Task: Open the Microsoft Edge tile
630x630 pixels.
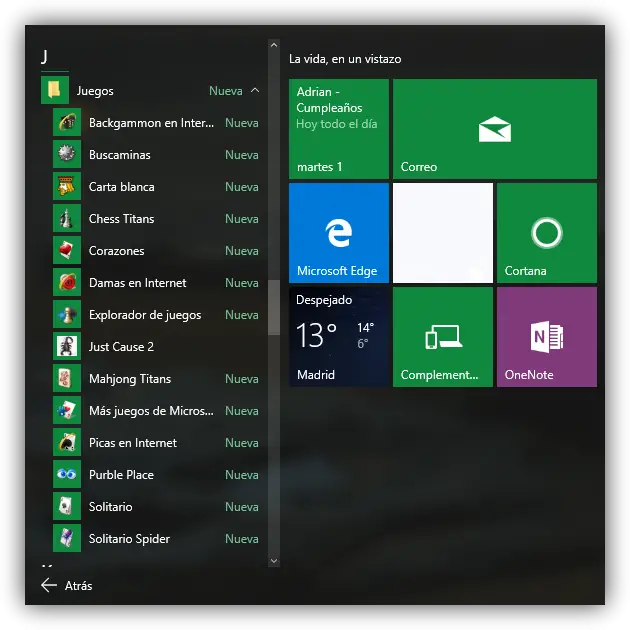Action: click(338, 233)
